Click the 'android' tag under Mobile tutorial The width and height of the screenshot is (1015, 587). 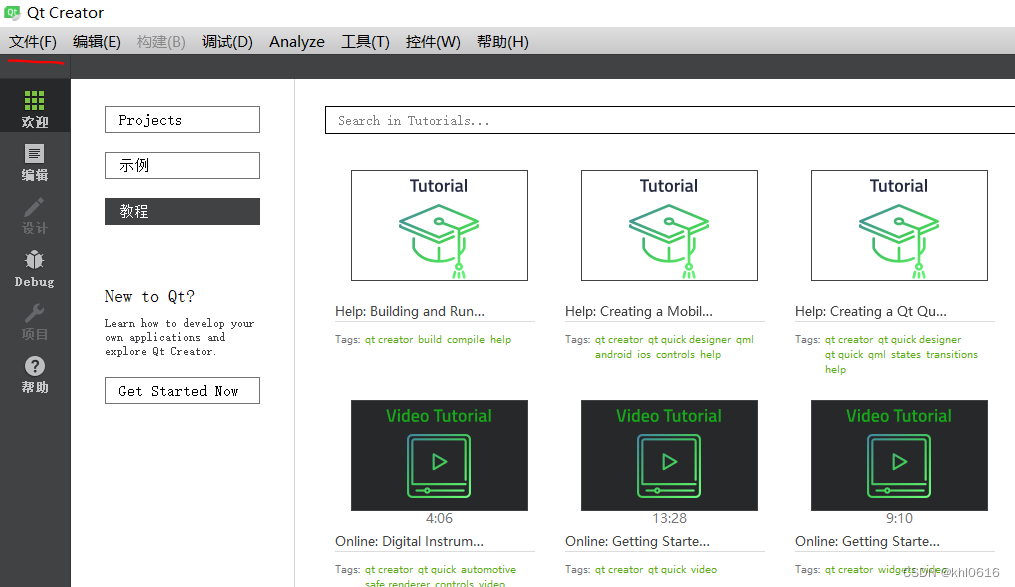coord(613,355)
